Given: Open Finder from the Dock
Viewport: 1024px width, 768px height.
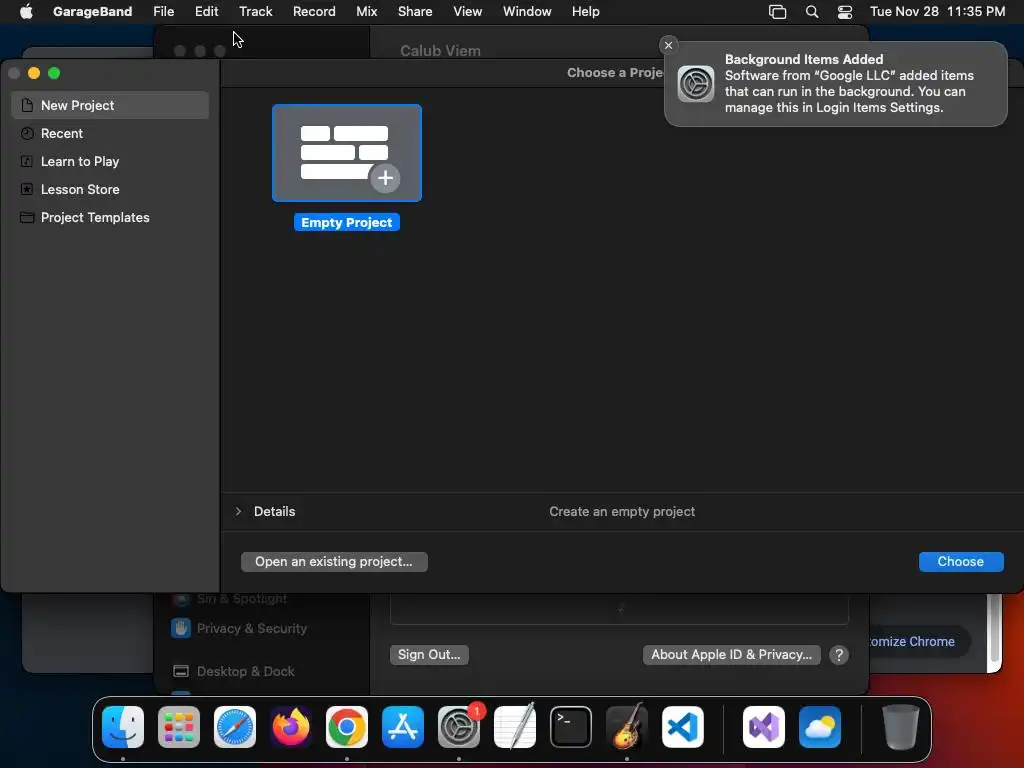Looking at the screenshot, I should coord(123,727).
